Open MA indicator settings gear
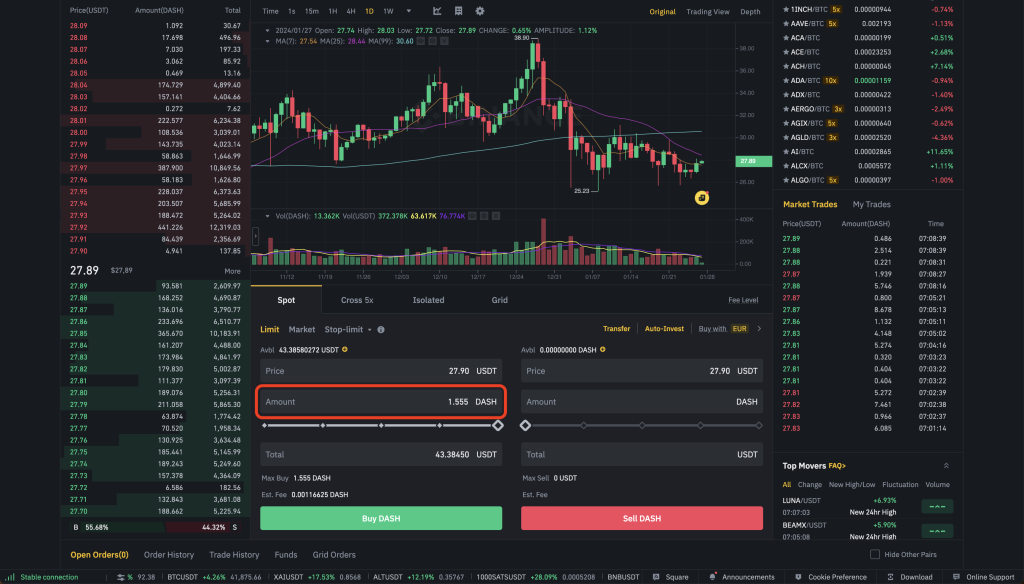1024x584 pixels. coord(432,41)
